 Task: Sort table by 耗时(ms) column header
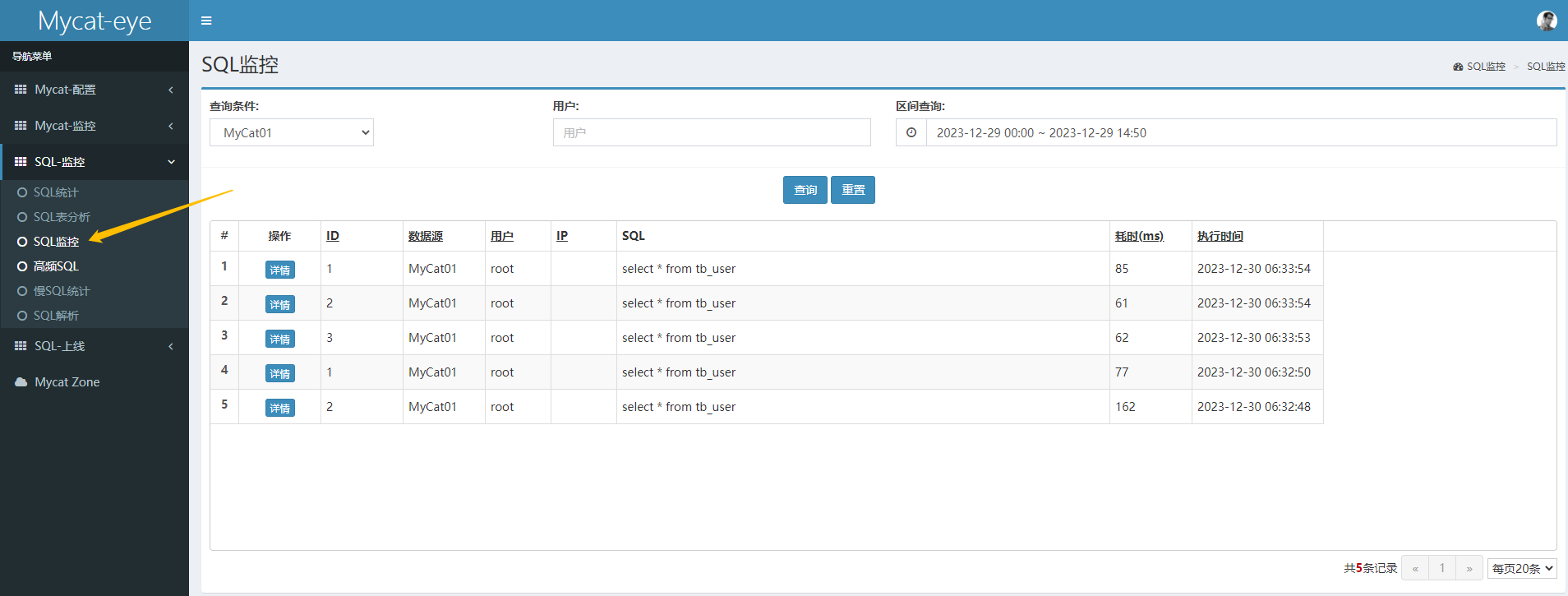[x=1139, y=236]
